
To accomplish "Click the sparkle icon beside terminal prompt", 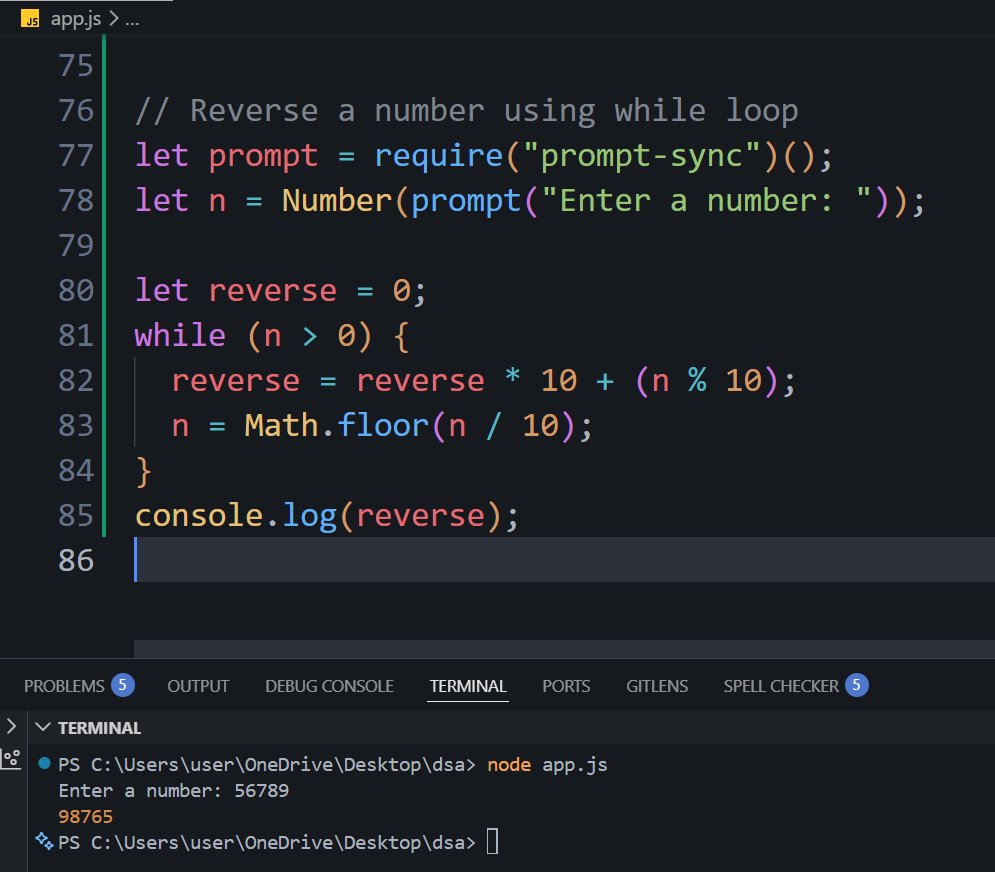I will (x=44, y=842).
